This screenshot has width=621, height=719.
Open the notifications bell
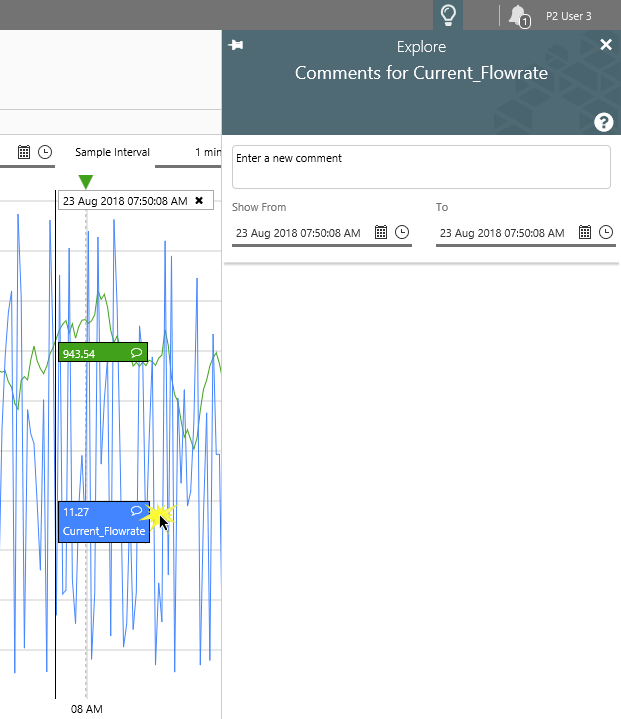click(x=517, y=15)
